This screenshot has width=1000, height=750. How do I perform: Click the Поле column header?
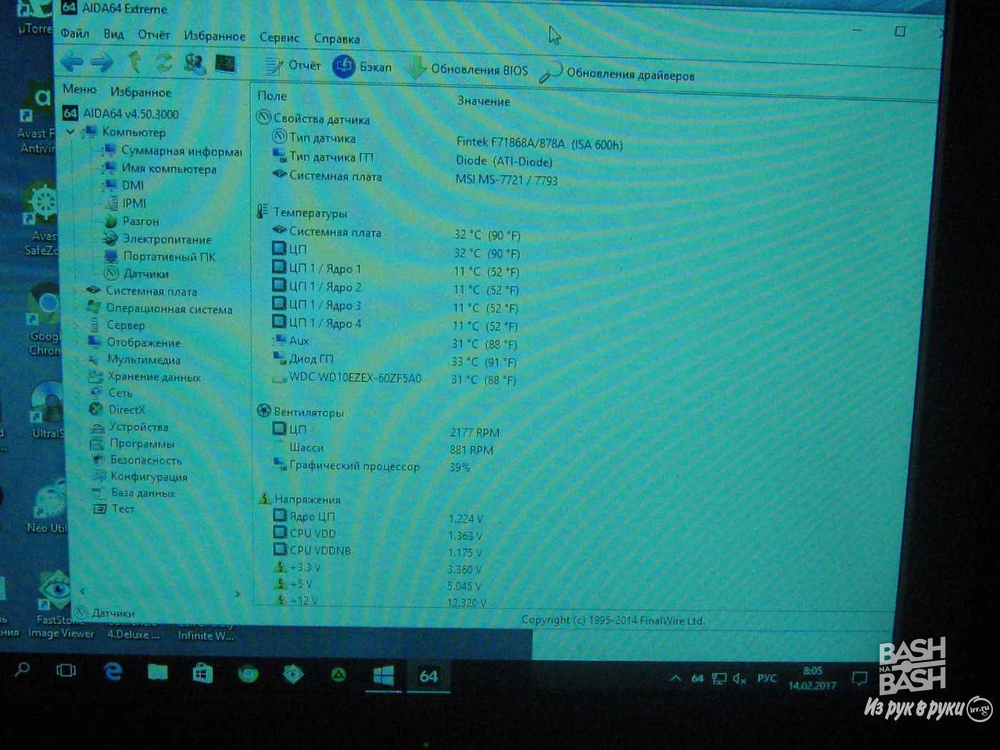coord(272,96)
